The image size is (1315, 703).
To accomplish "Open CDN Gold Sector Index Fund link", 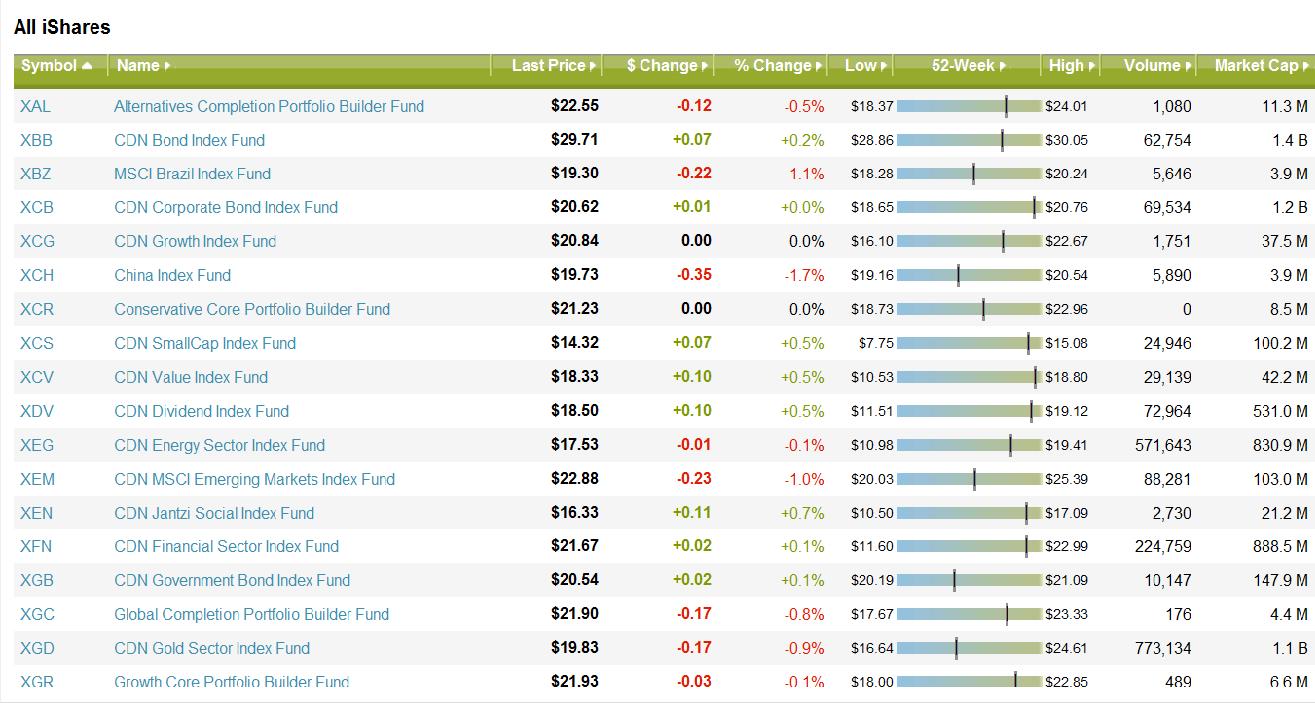I will click(x=212, y=648).
